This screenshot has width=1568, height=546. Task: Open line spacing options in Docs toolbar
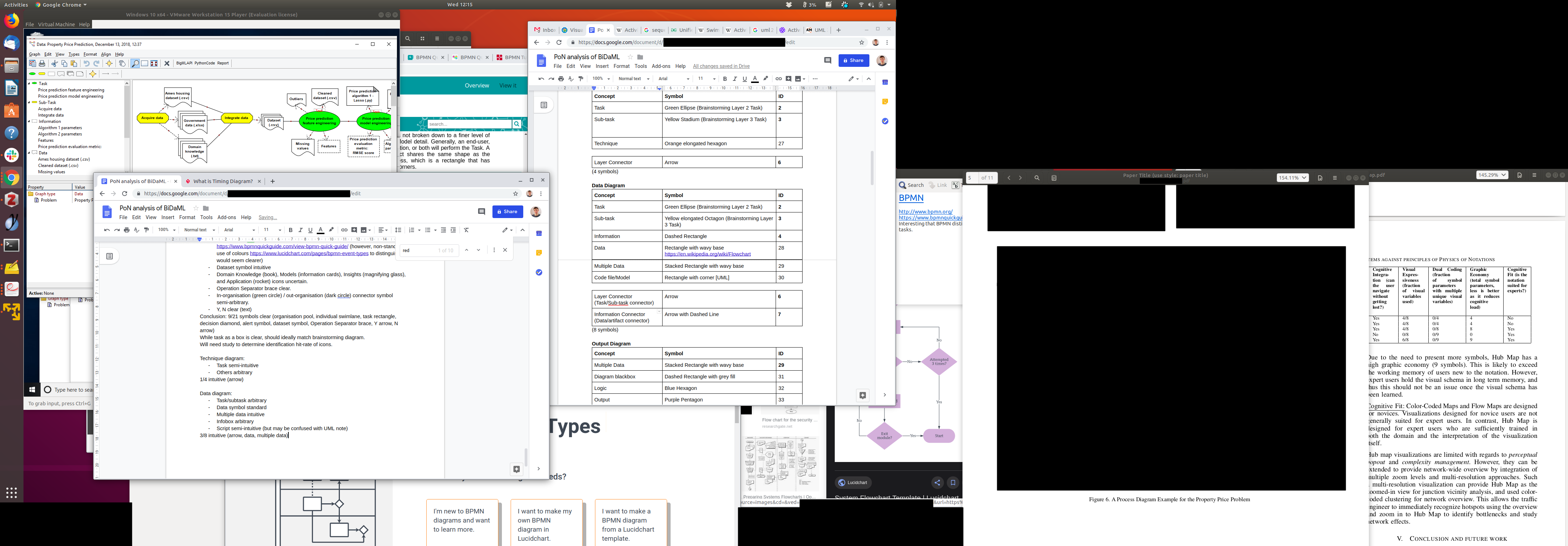click(398, 230)
